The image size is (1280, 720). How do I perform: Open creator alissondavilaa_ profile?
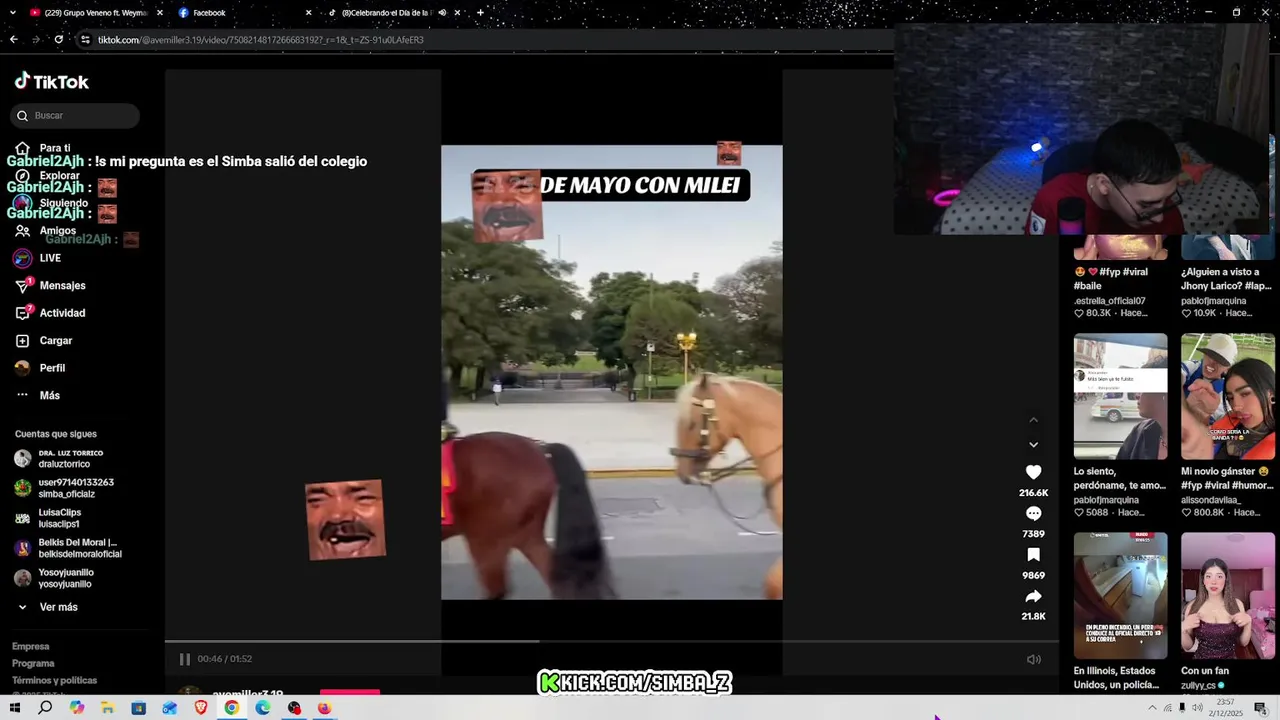(1213, 500)
